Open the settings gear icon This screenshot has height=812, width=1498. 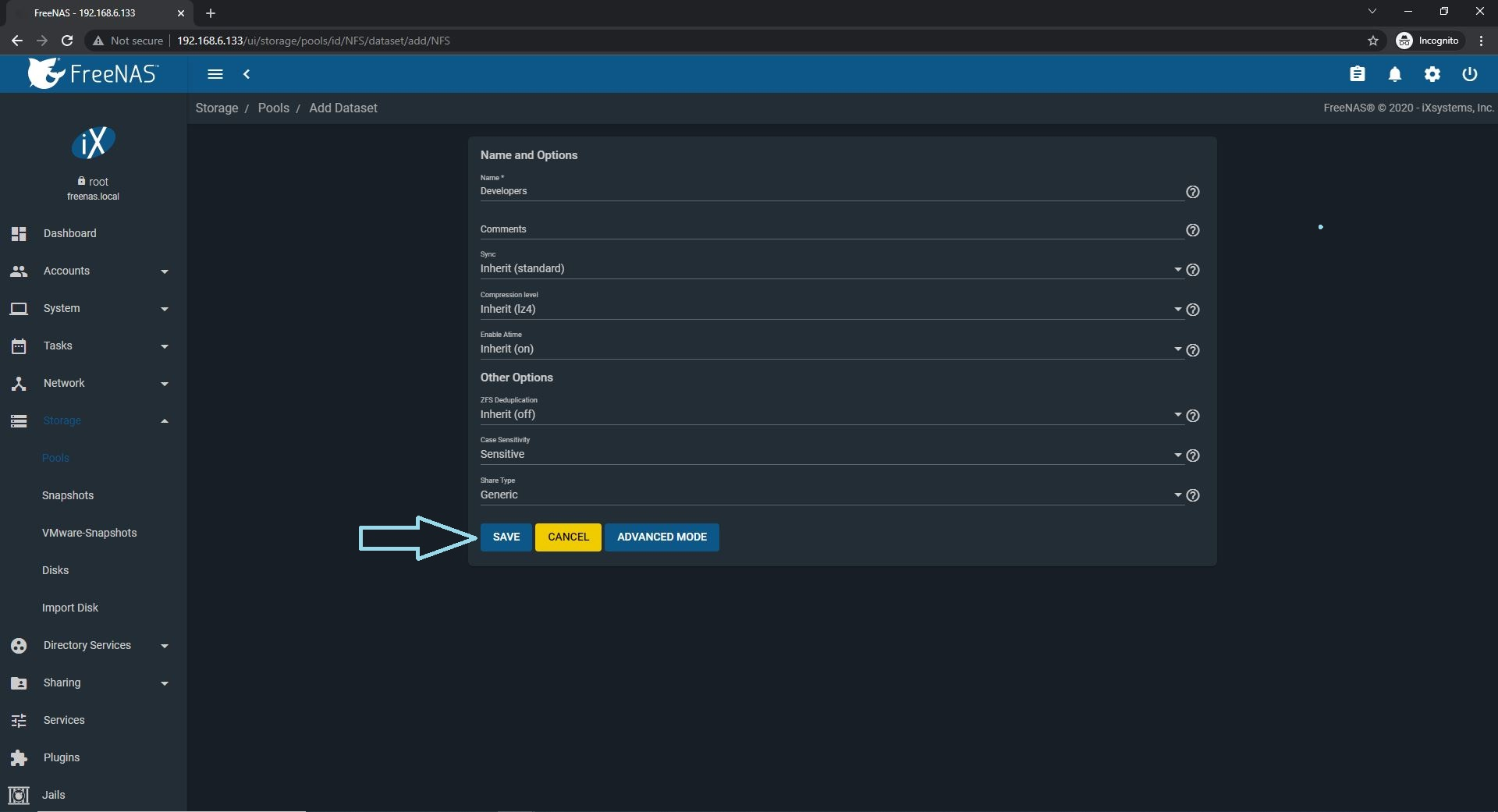pyautogui.click(x=1432, y=74)
